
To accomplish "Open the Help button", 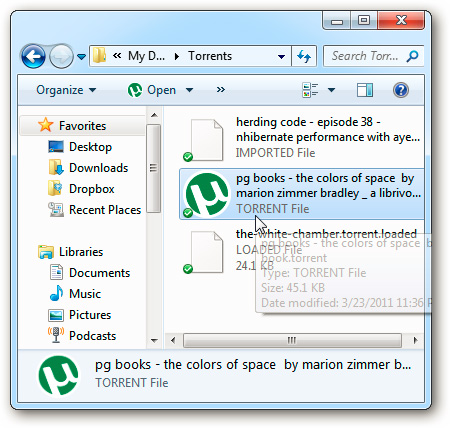I will [401, 90].
